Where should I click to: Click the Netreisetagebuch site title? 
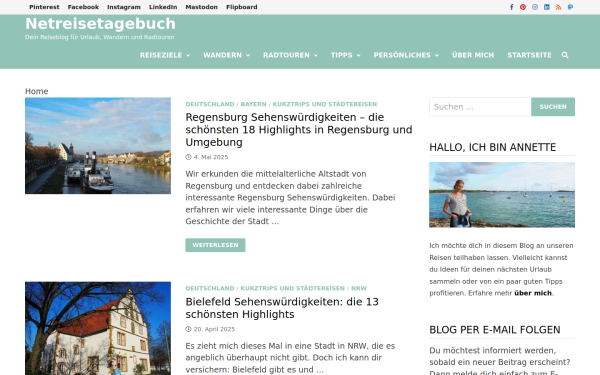100,24
